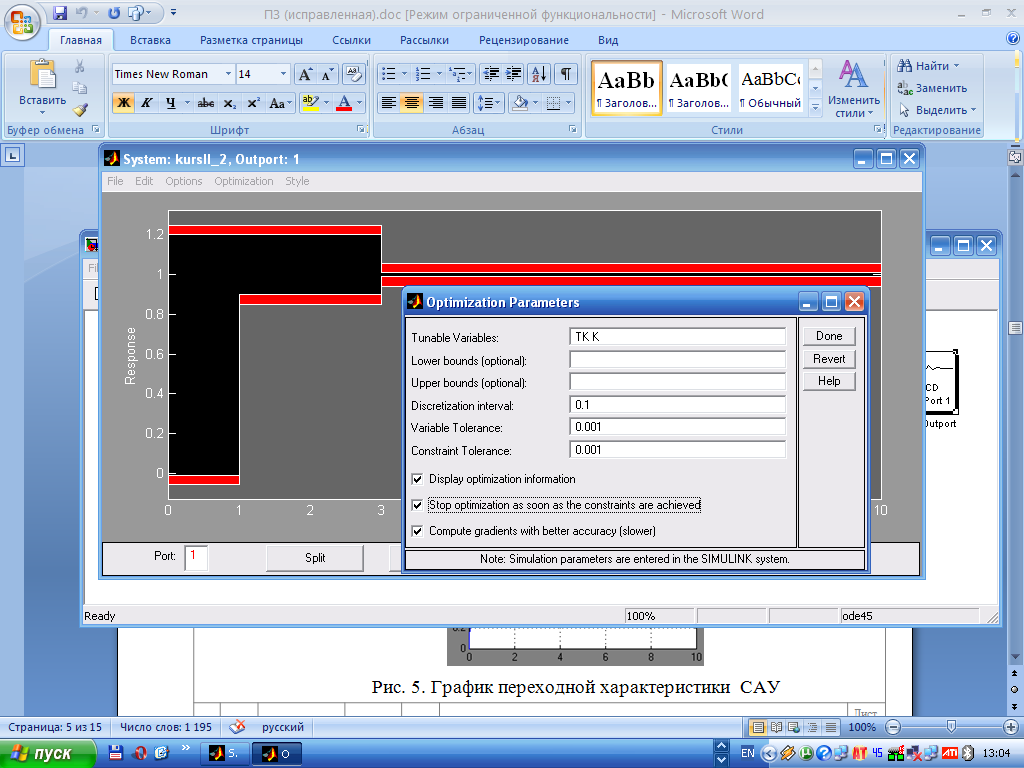This screenshot has width=1024, height=768.
Task: Disable Compute gradients with better accuracy
Action: (x=418, y=531)
